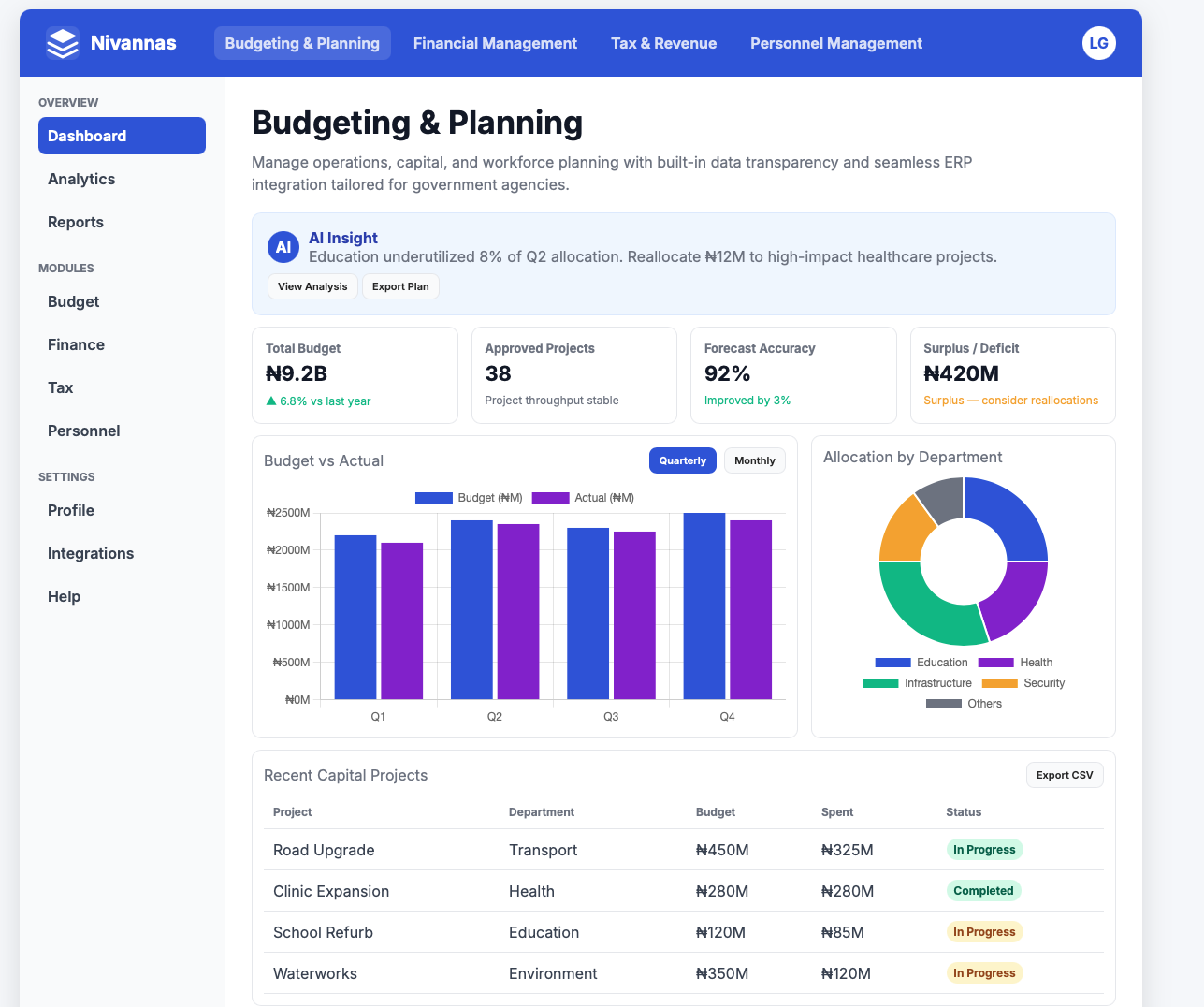Click the Nivannas stacked-layers logo icon

pos(63,43)
